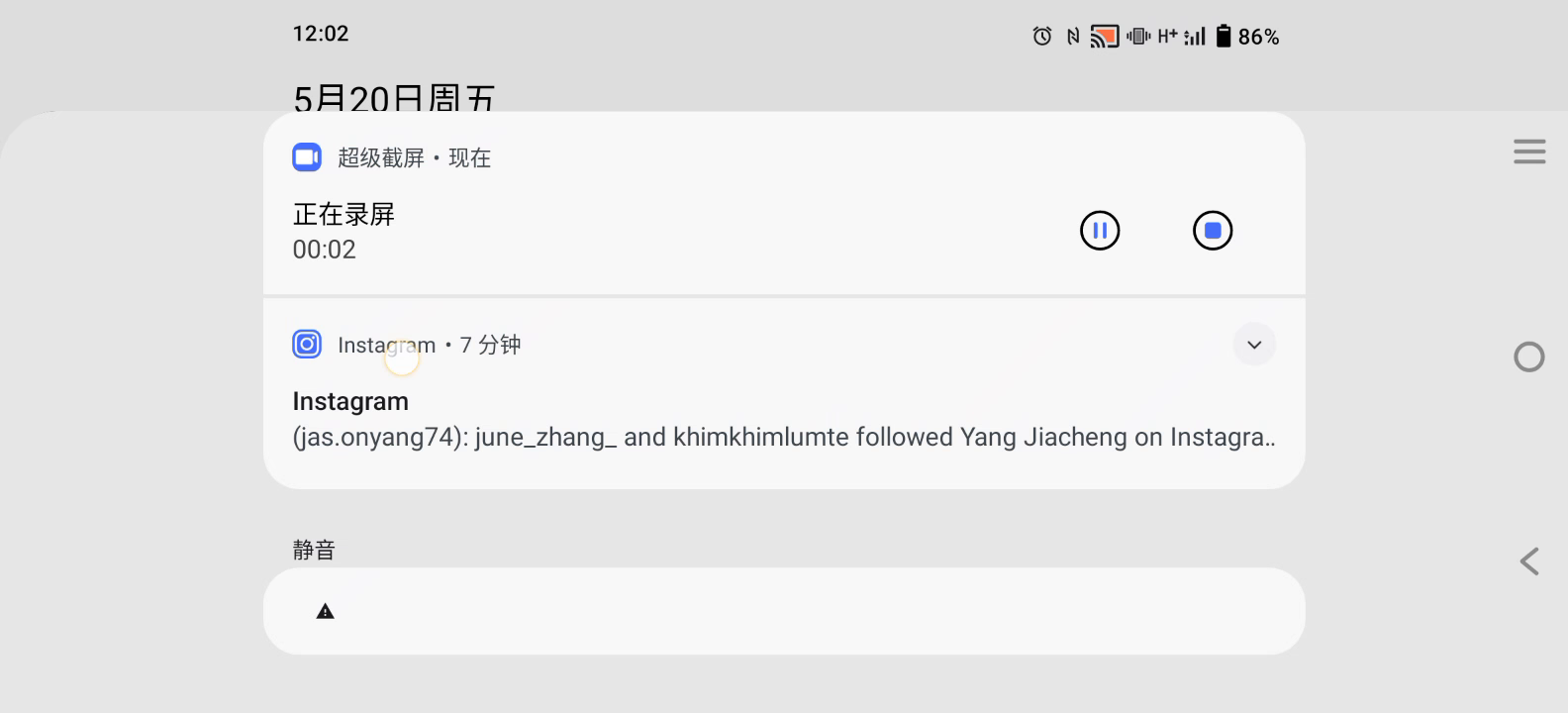Image resolution: width=1568 pixels, height=713 pixels.
Task: Tap the 超级截屏 recorder app icon
Action: click(x=307, y=157)
